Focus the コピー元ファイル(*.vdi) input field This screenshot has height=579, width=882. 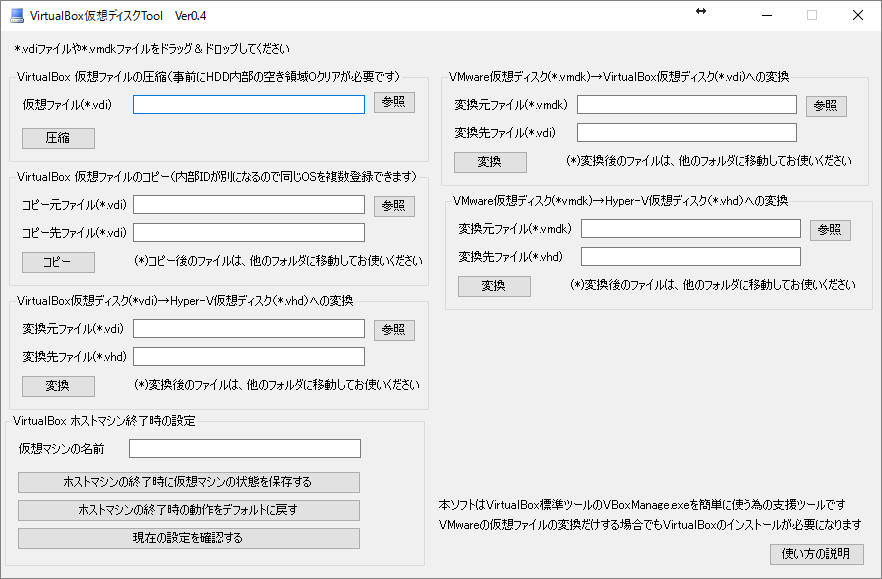click(x=249, y=204)
